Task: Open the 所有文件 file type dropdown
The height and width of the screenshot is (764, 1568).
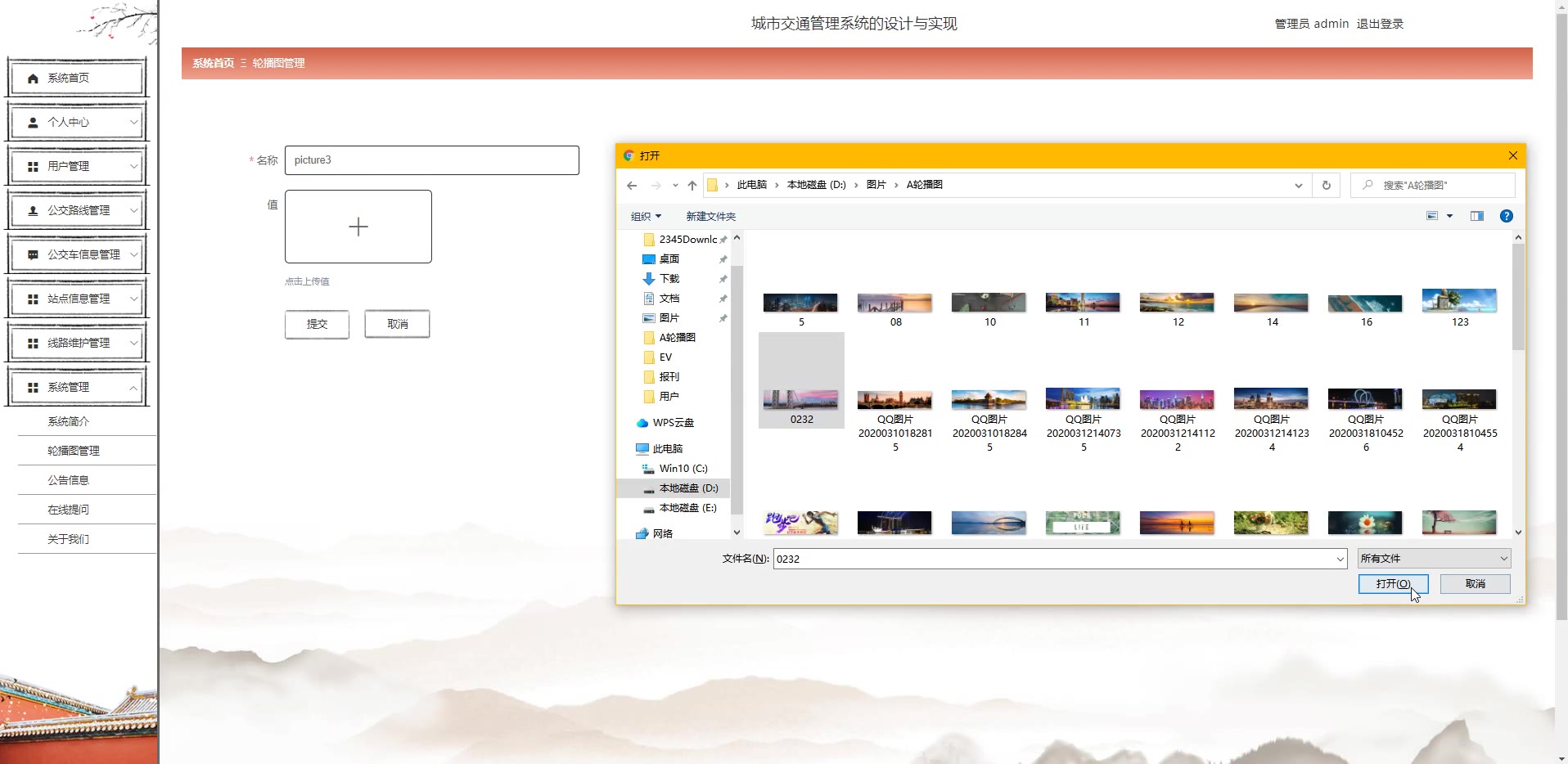Action: (x=1434, y=559)
